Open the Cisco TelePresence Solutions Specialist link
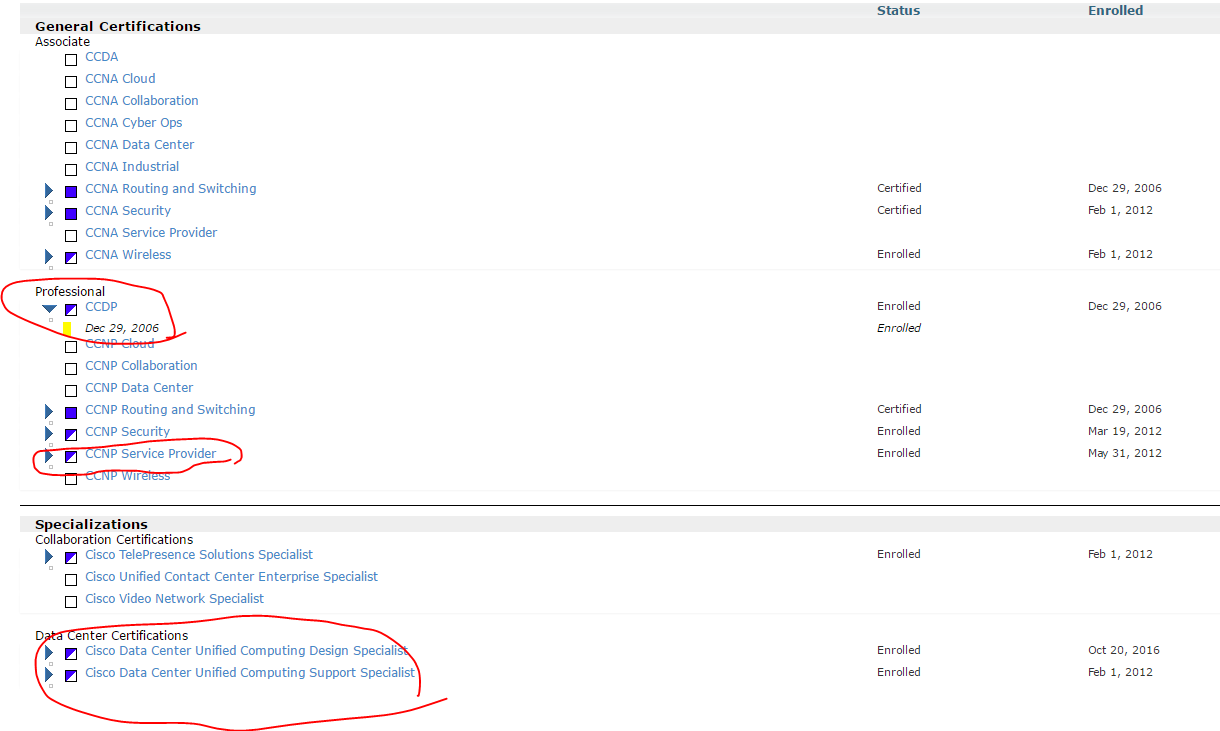The height and width of the screenshot is (731, 1220). [x=199, y=555]
